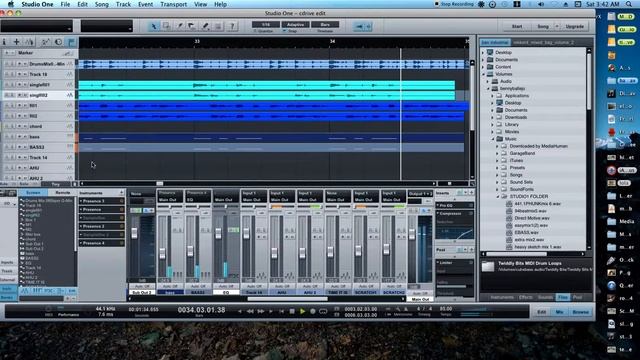
Task: Collapse the Volumes folder in browser
Action: [x=484, y=74]
